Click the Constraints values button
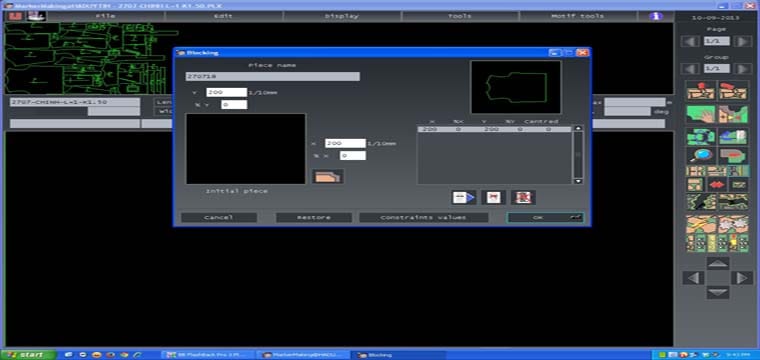 tap(423, 218)
